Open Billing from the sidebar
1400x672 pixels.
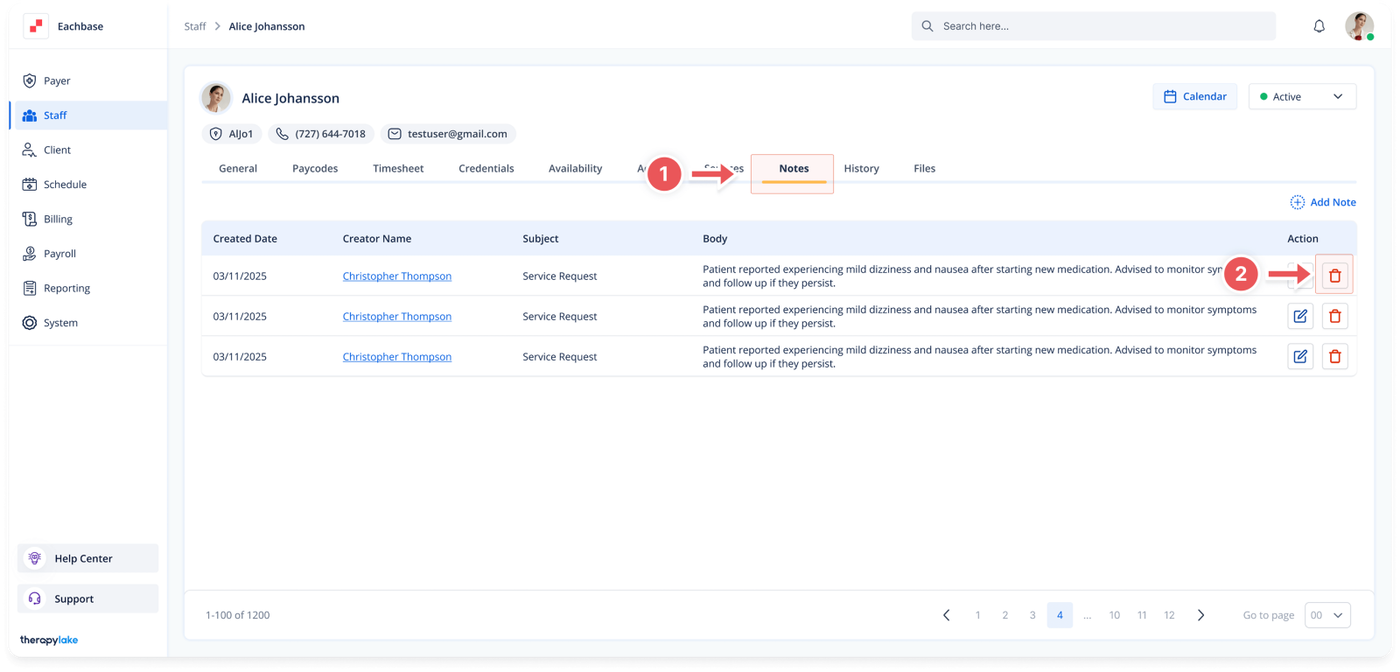pyautogui.click(x=58, y=219)
